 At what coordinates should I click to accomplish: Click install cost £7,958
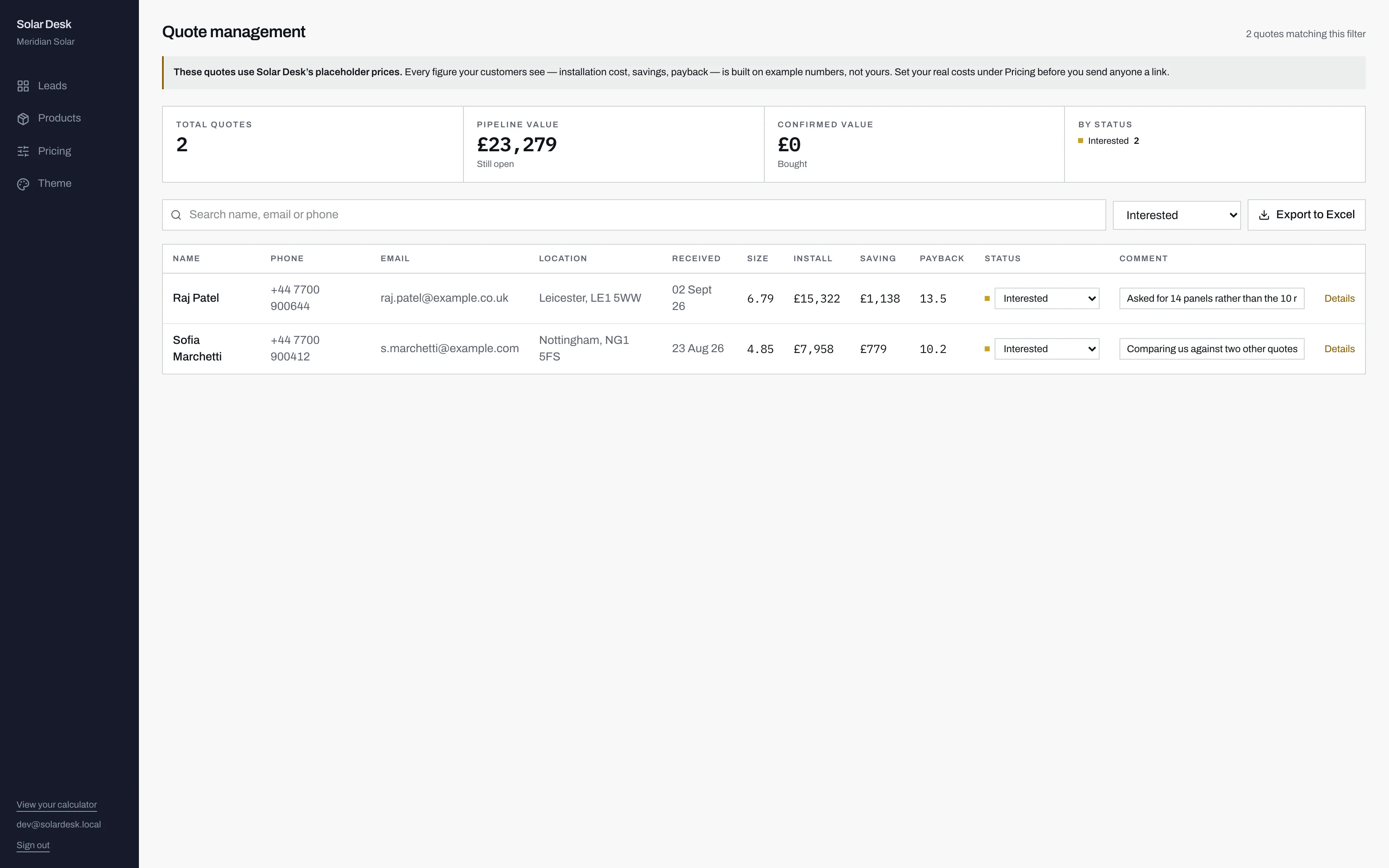point(813,349)
